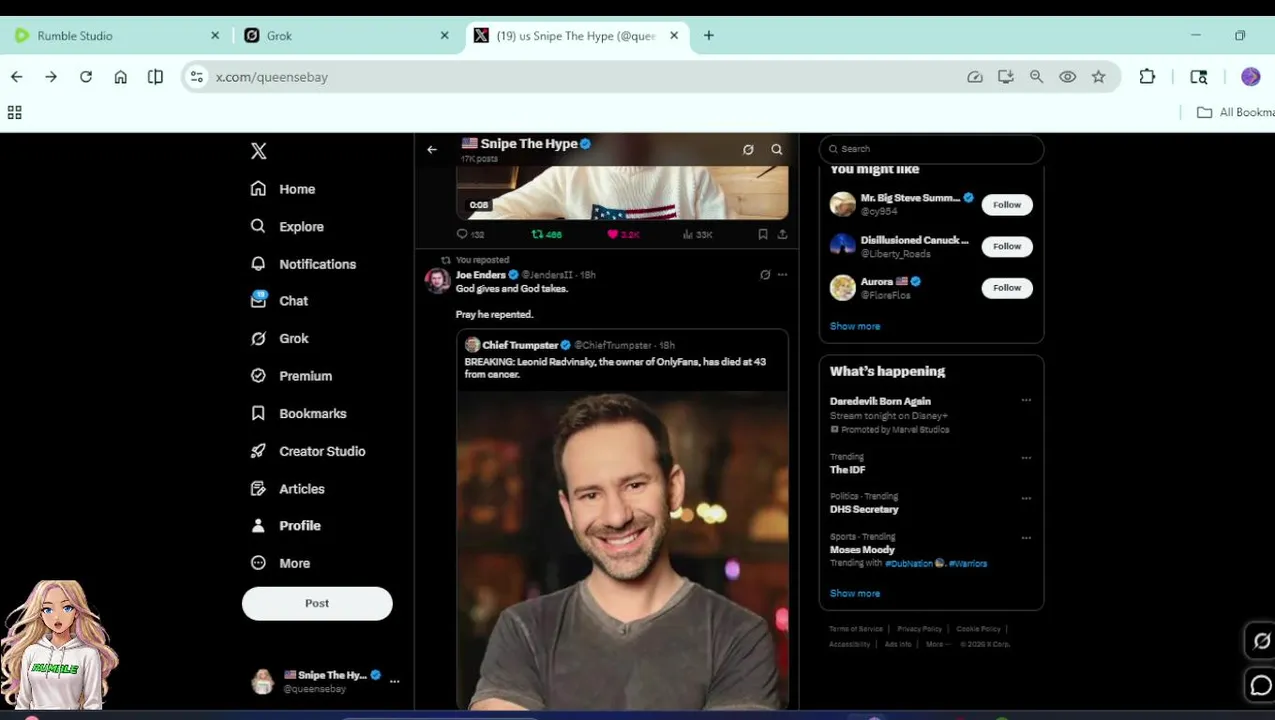Click the #DubNation hashtag
The image size is (1275, 720).
click(909, 564)
